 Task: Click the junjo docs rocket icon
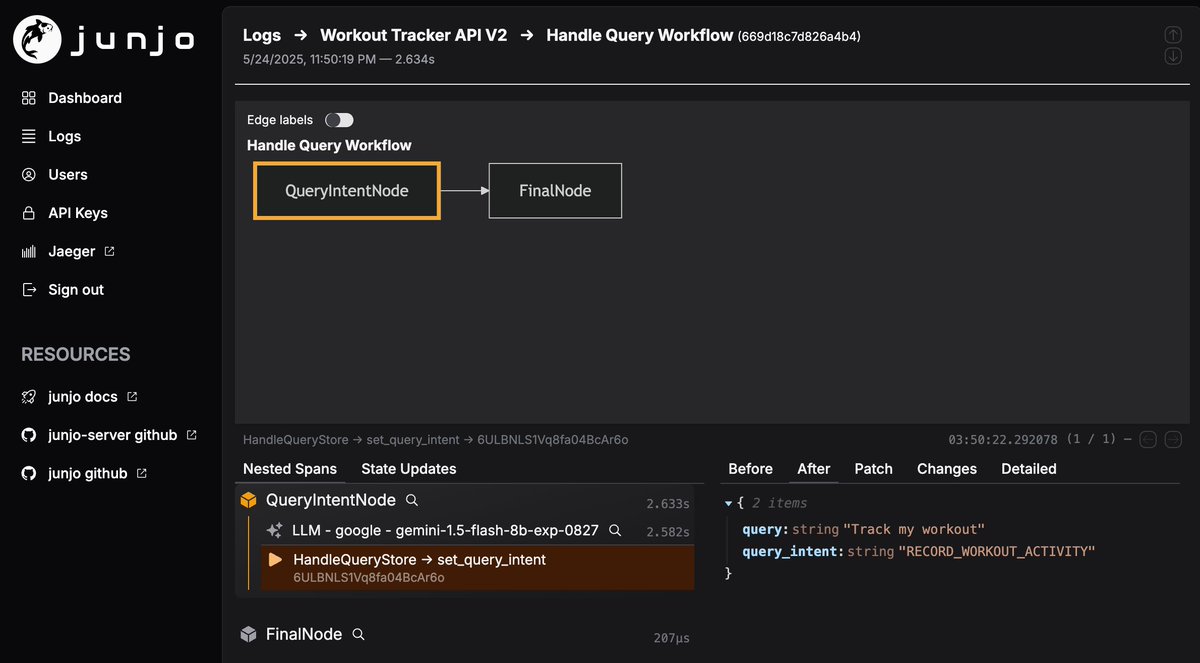(x=29, y=397)
